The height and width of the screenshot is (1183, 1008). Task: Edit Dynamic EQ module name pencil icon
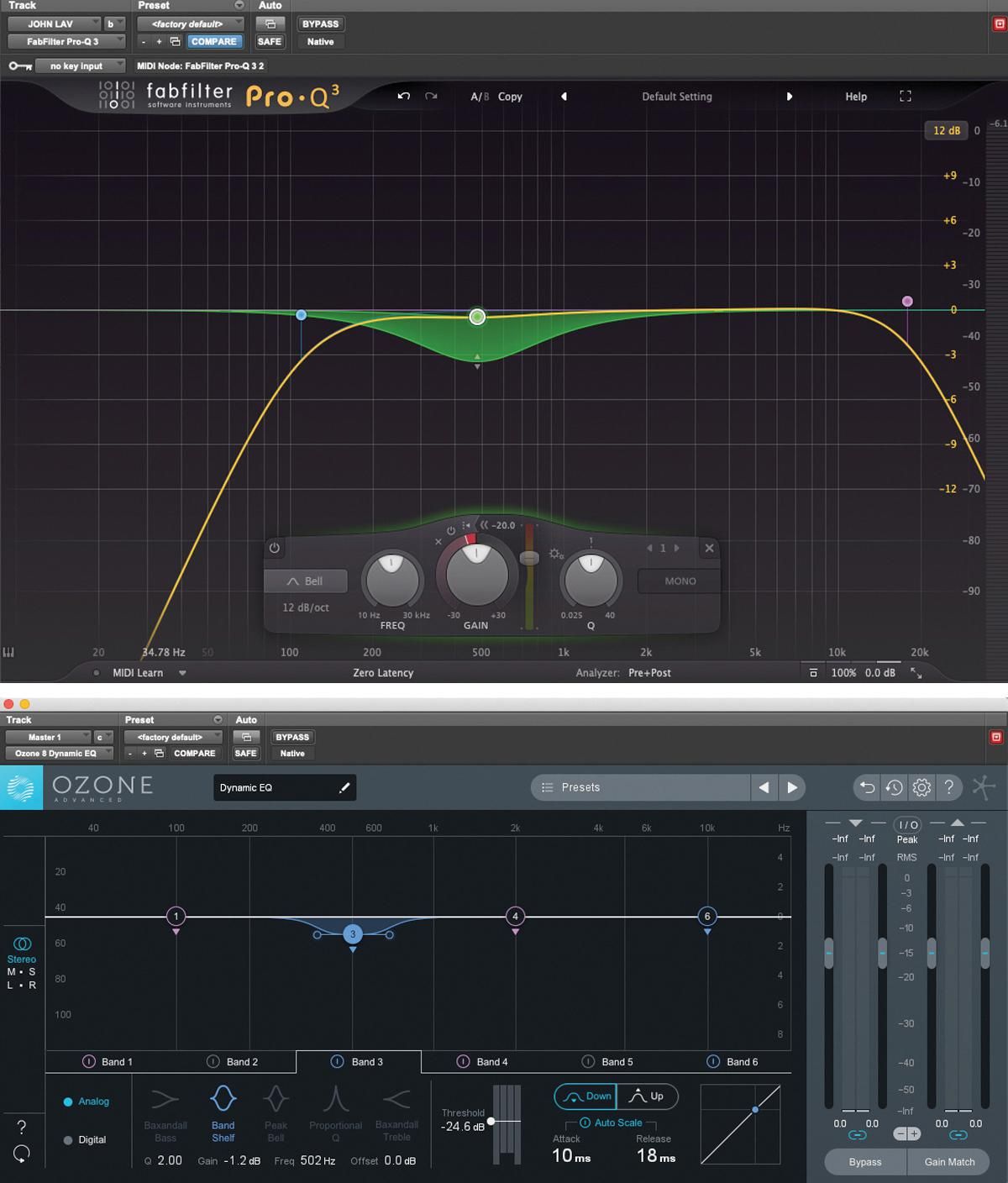pos(344,787)
